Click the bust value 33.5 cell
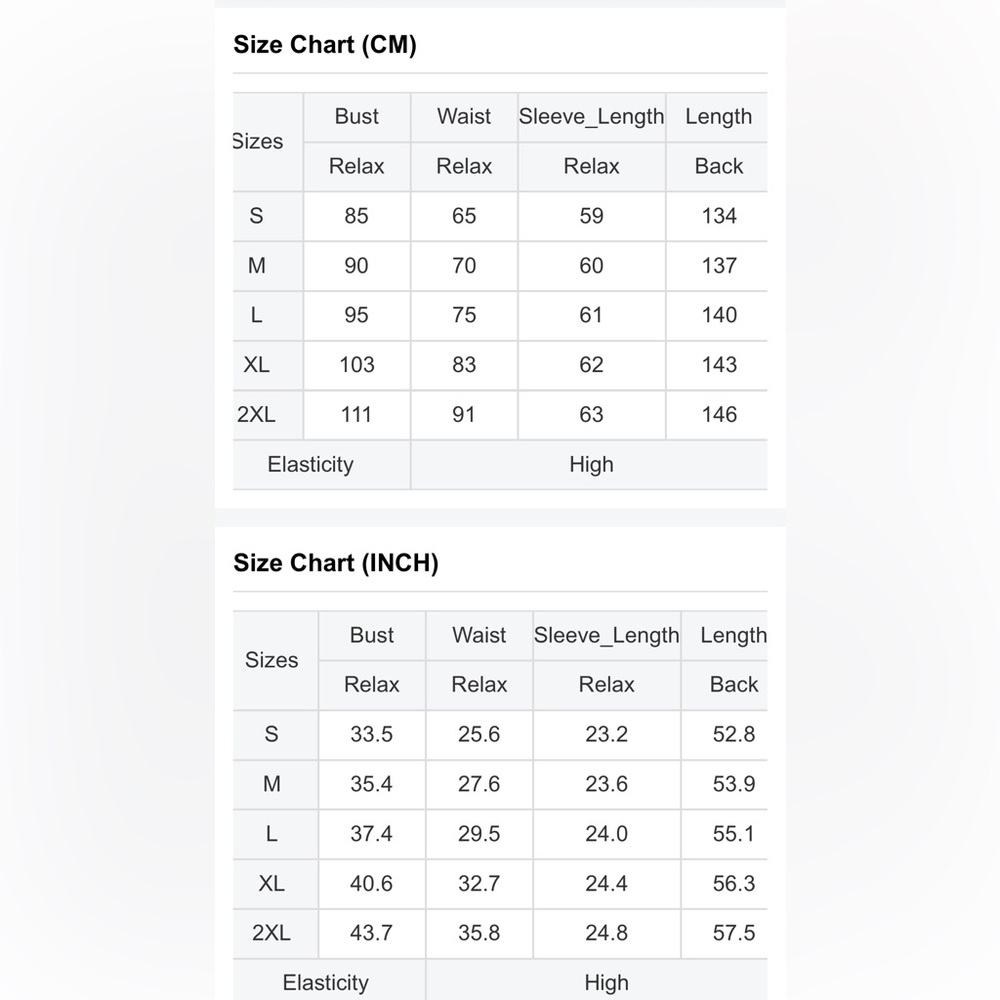 click(x=372, y=734)
